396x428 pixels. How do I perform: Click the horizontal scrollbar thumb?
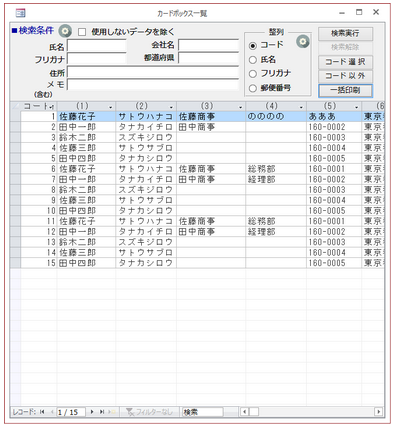254,412
